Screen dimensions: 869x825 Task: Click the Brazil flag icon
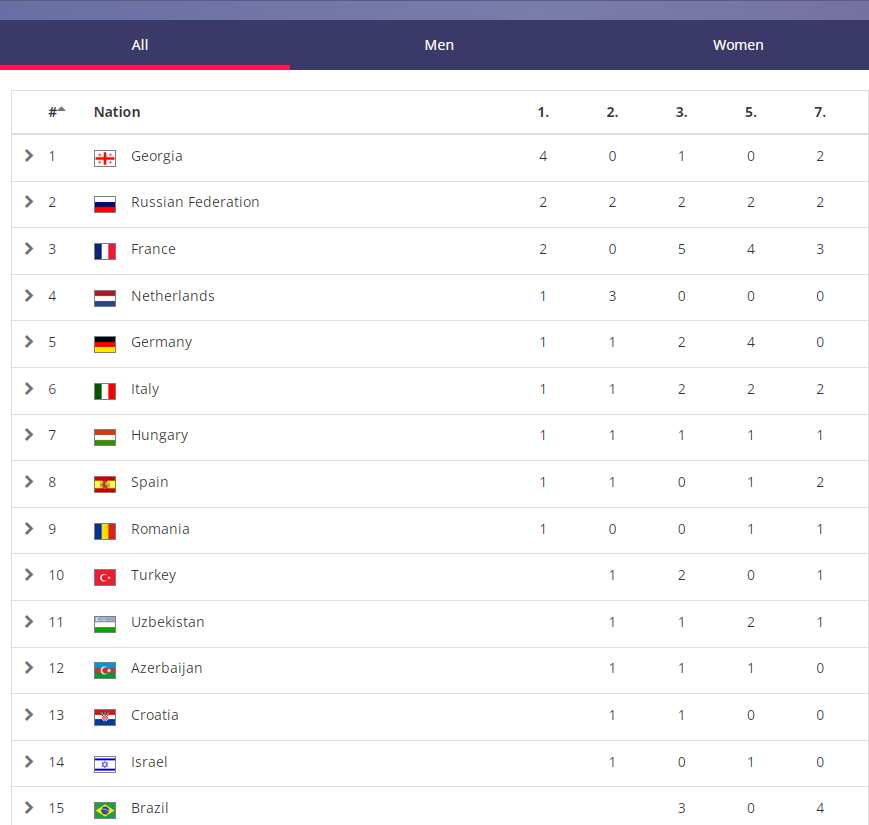coord(105,810)
